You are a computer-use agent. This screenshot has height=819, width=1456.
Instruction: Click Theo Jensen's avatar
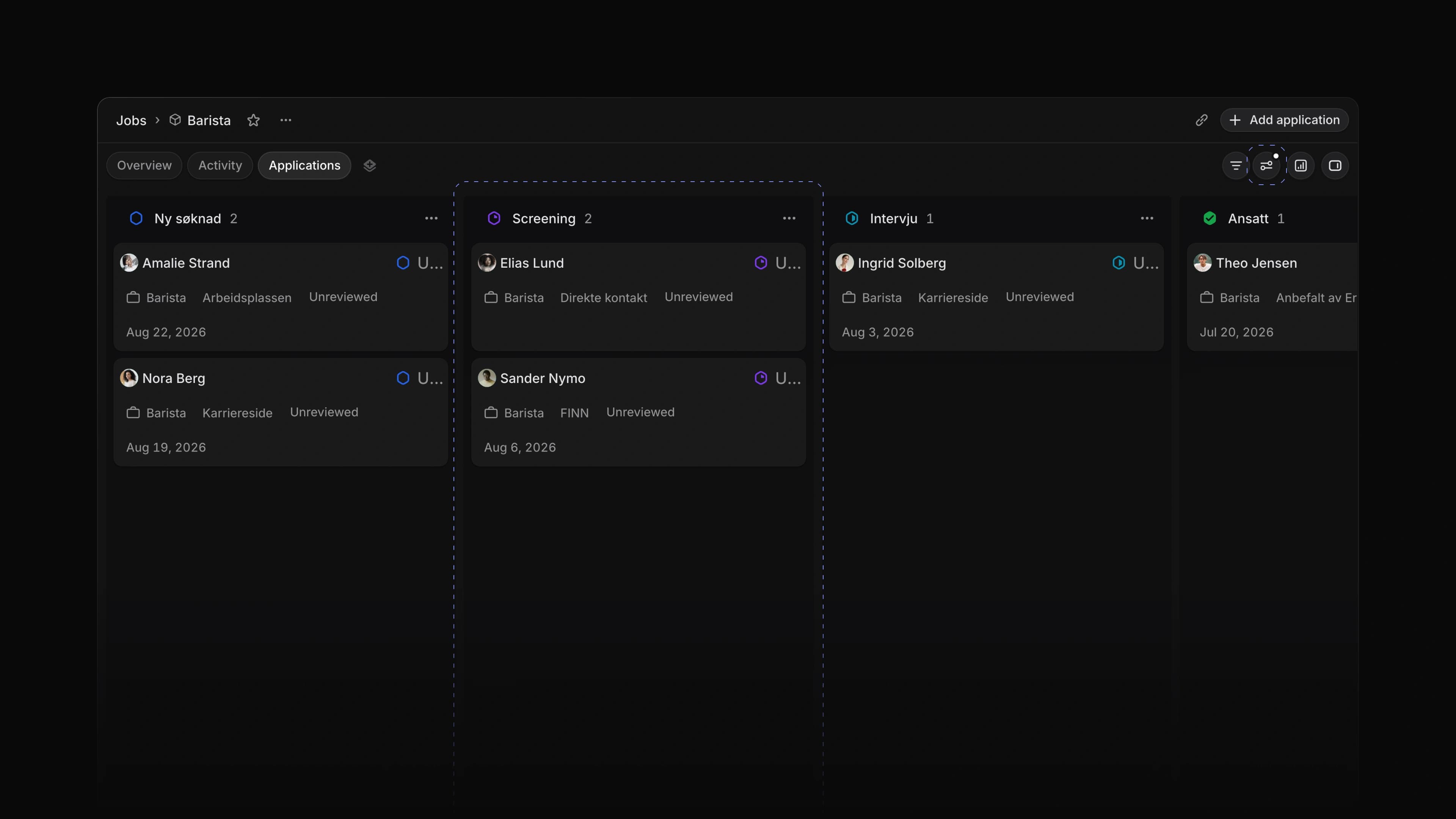(1202, 263)
